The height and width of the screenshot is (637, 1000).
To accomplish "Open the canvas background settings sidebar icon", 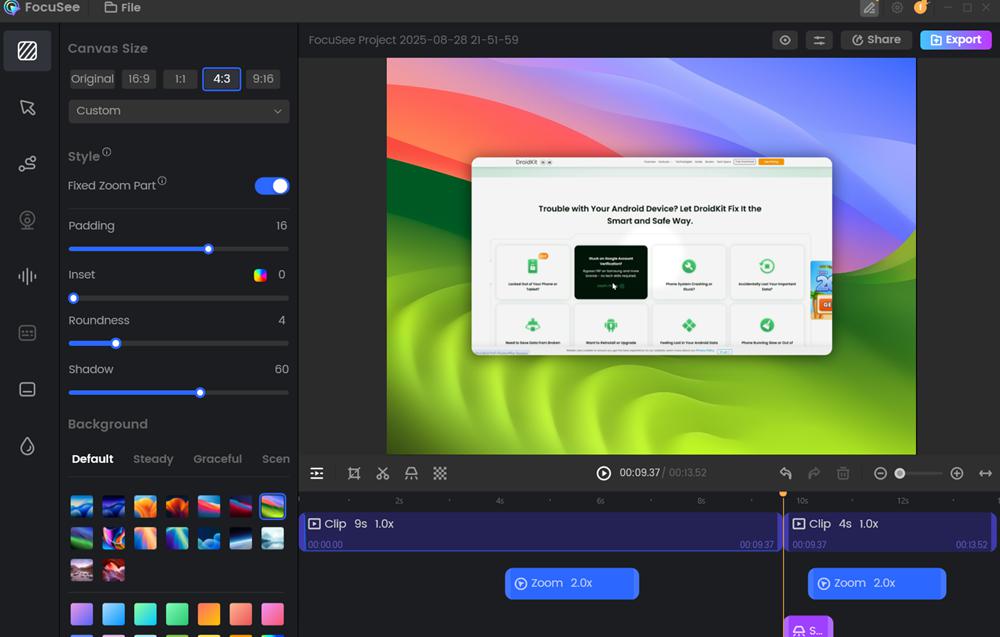I will coord(27,50).
